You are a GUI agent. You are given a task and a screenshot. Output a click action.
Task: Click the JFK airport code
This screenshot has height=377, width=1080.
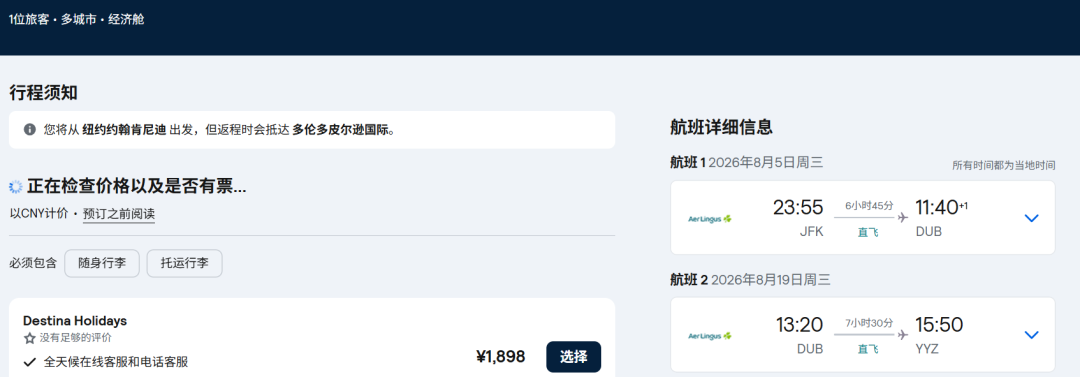point(811,232)
